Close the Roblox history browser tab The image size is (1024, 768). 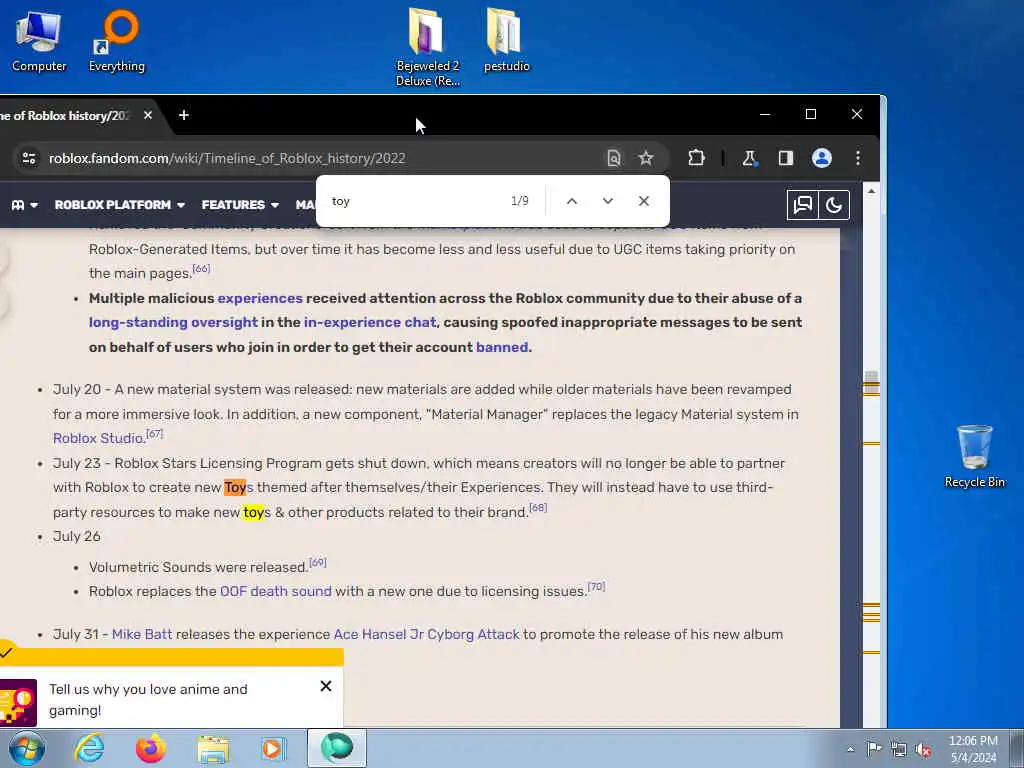click(148, 115)
